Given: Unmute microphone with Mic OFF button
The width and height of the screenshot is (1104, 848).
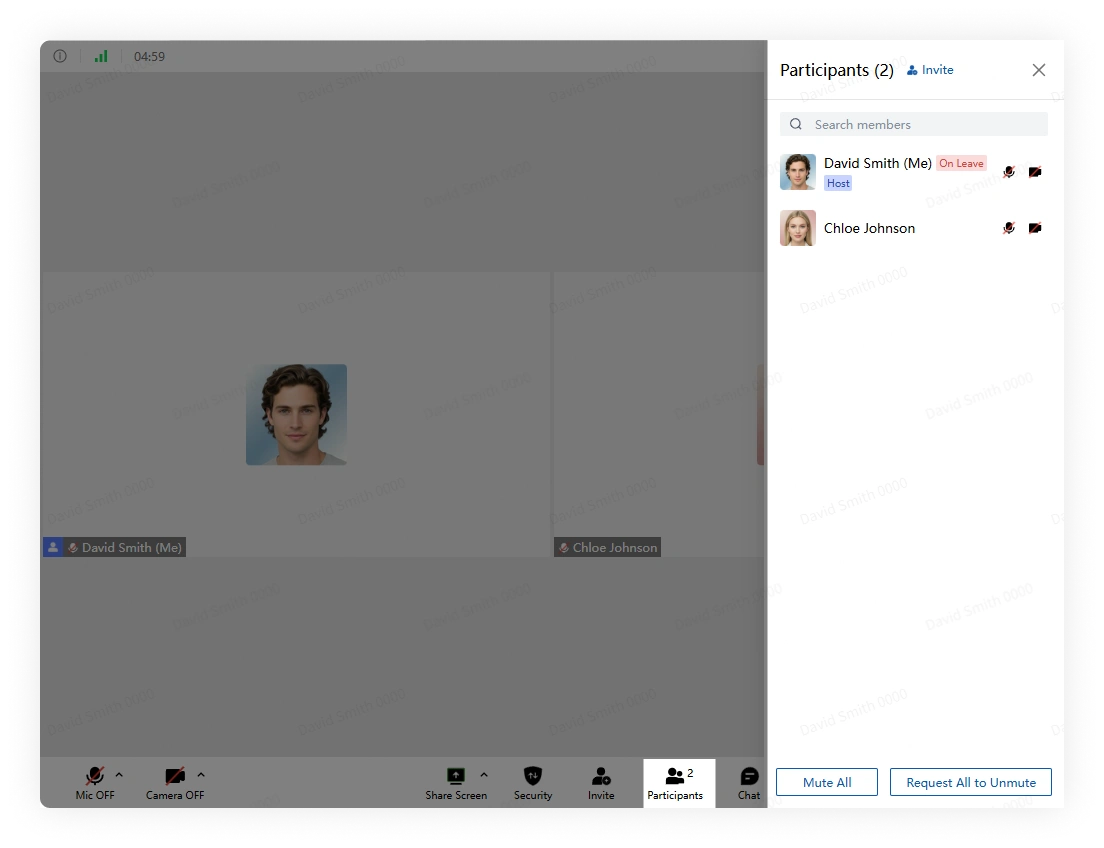Looking at the screenshot, I should 95,783.
